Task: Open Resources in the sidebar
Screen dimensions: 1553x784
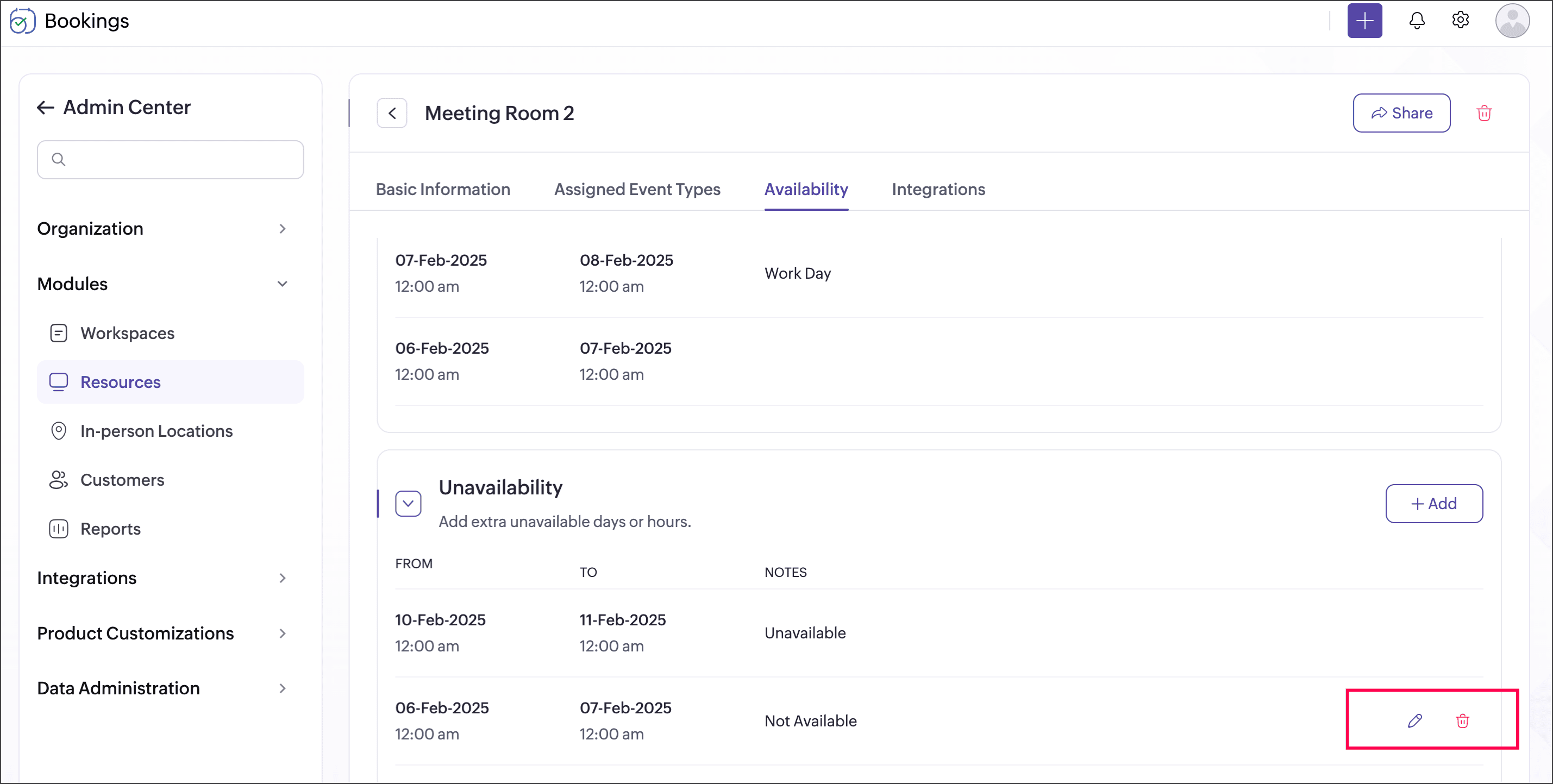Action: click(x=170, y=382)
